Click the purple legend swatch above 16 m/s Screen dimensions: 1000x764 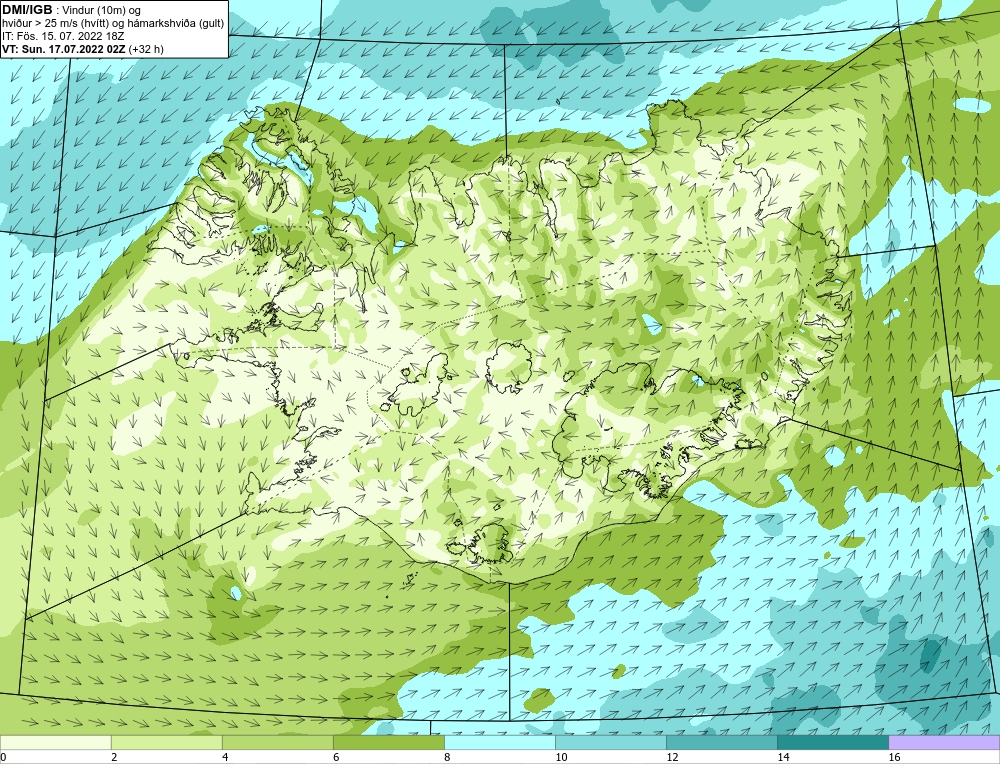pyautogui.click(x=944, y=742)
